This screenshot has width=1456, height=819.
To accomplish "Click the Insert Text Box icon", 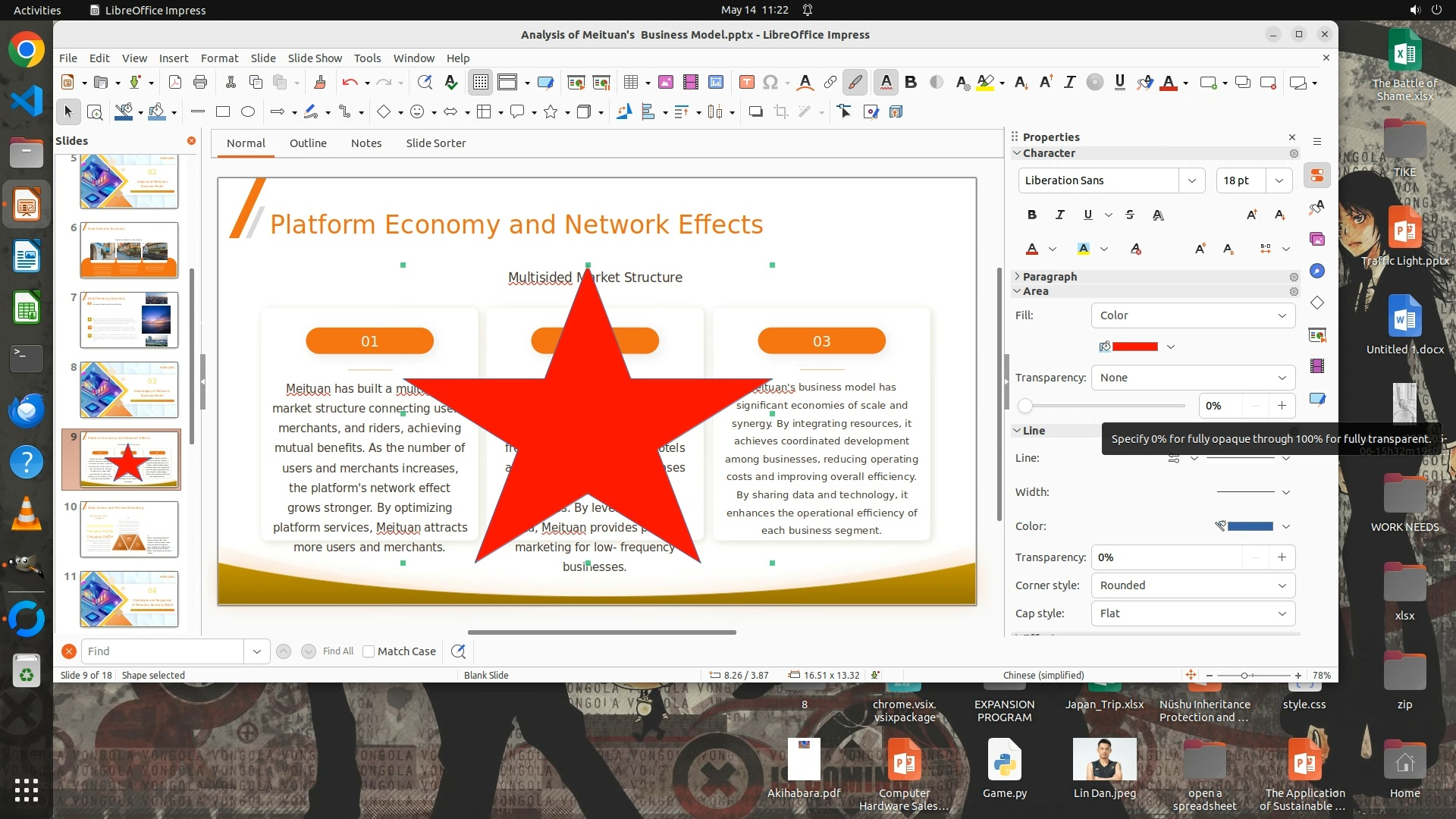I will coord(747,83).
